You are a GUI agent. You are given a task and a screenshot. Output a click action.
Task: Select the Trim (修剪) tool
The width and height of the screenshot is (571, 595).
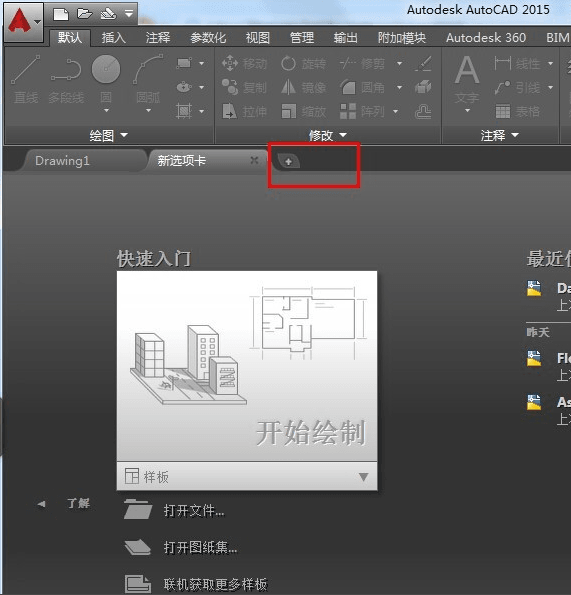362,63
